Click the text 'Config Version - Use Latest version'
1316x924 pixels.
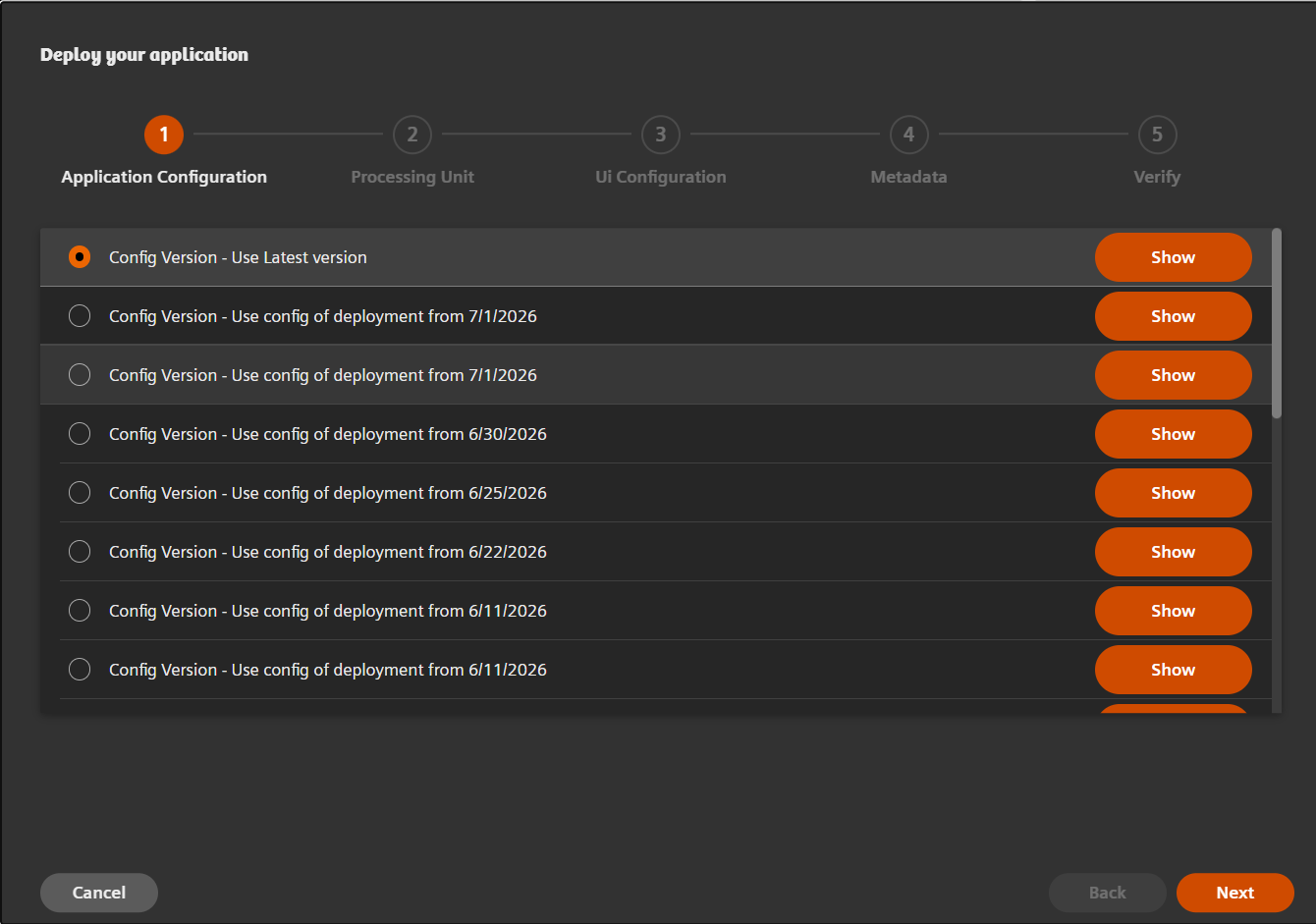tap(238, 257)
